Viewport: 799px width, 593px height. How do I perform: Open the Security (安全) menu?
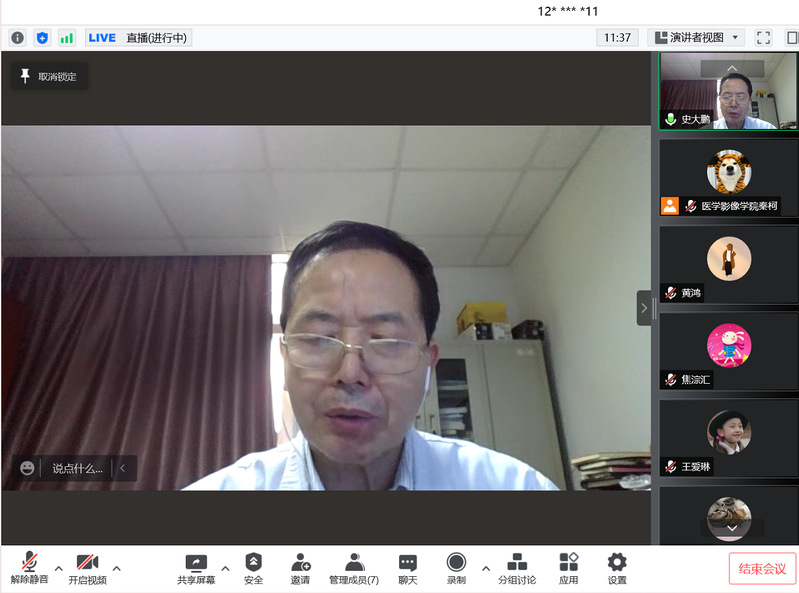[253, 568]
